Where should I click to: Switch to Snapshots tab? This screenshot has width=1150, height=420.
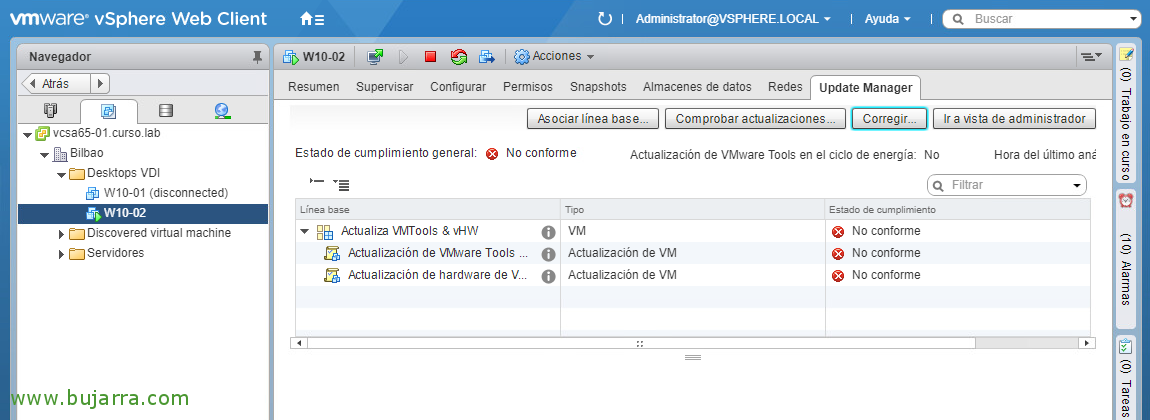coord(598,86)
